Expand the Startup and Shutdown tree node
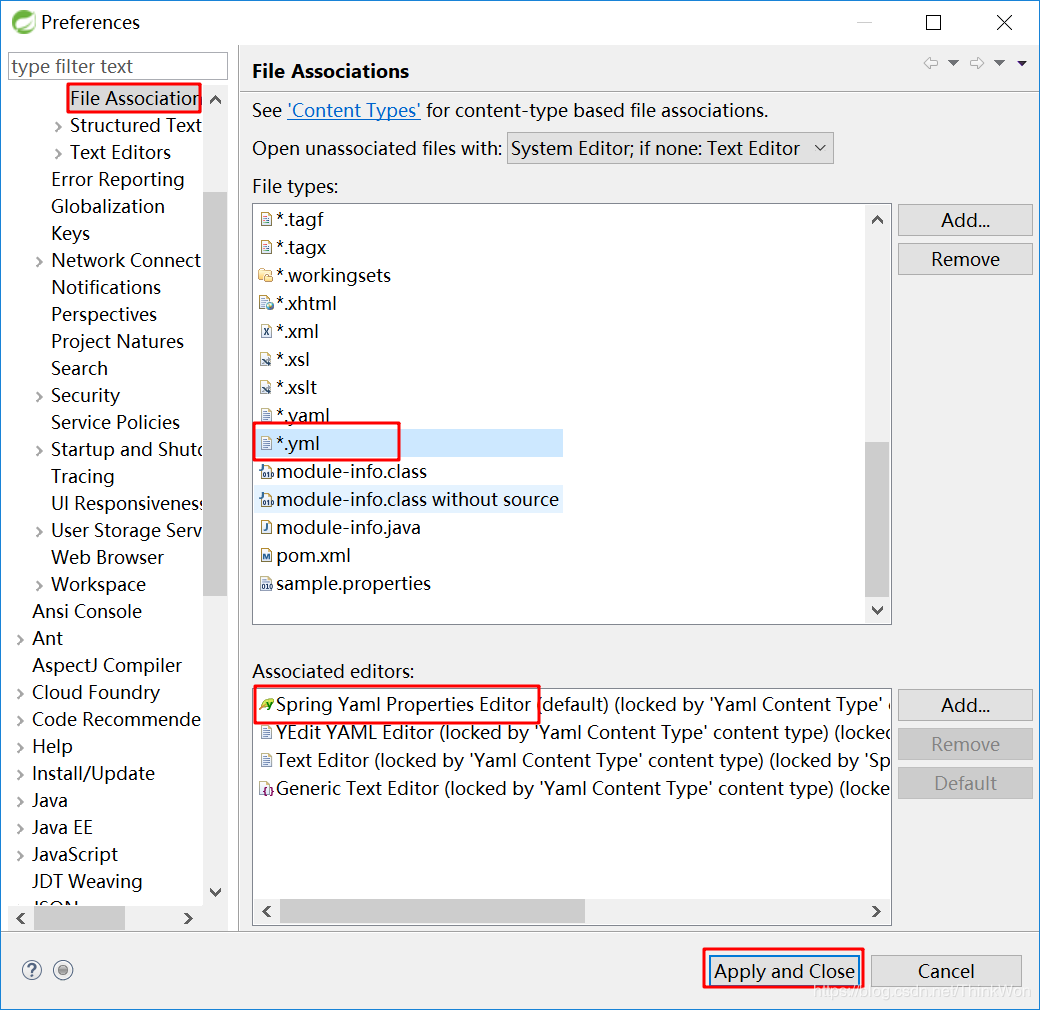Image resolution: width=1040 pixels, height=1010 pixels. 39,450
